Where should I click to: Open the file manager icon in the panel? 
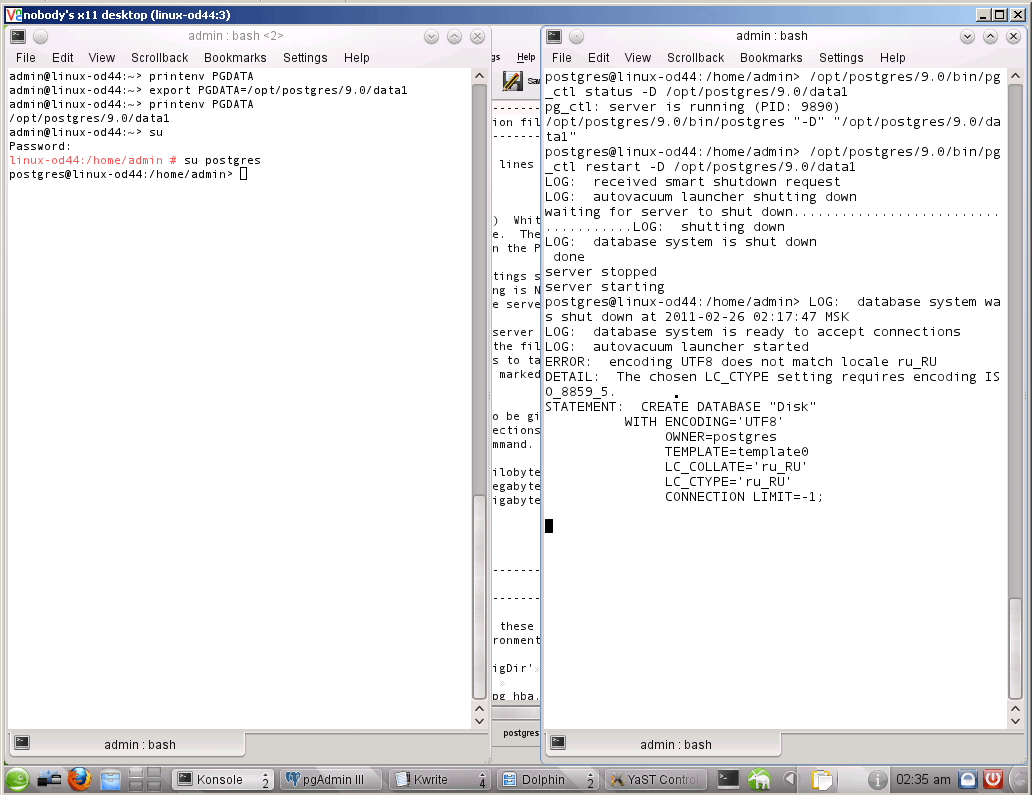click(110, 780)
